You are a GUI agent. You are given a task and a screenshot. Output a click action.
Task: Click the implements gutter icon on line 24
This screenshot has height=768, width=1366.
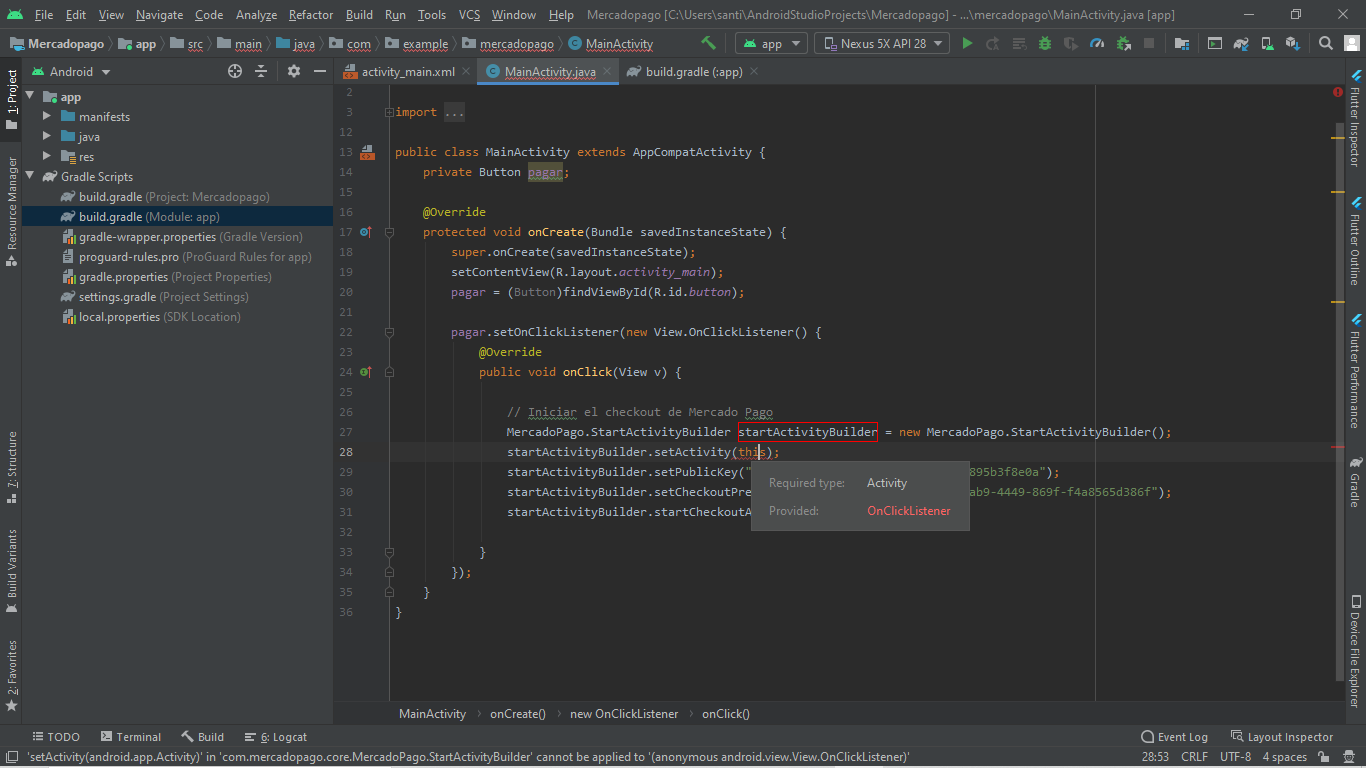coord(366,372)
